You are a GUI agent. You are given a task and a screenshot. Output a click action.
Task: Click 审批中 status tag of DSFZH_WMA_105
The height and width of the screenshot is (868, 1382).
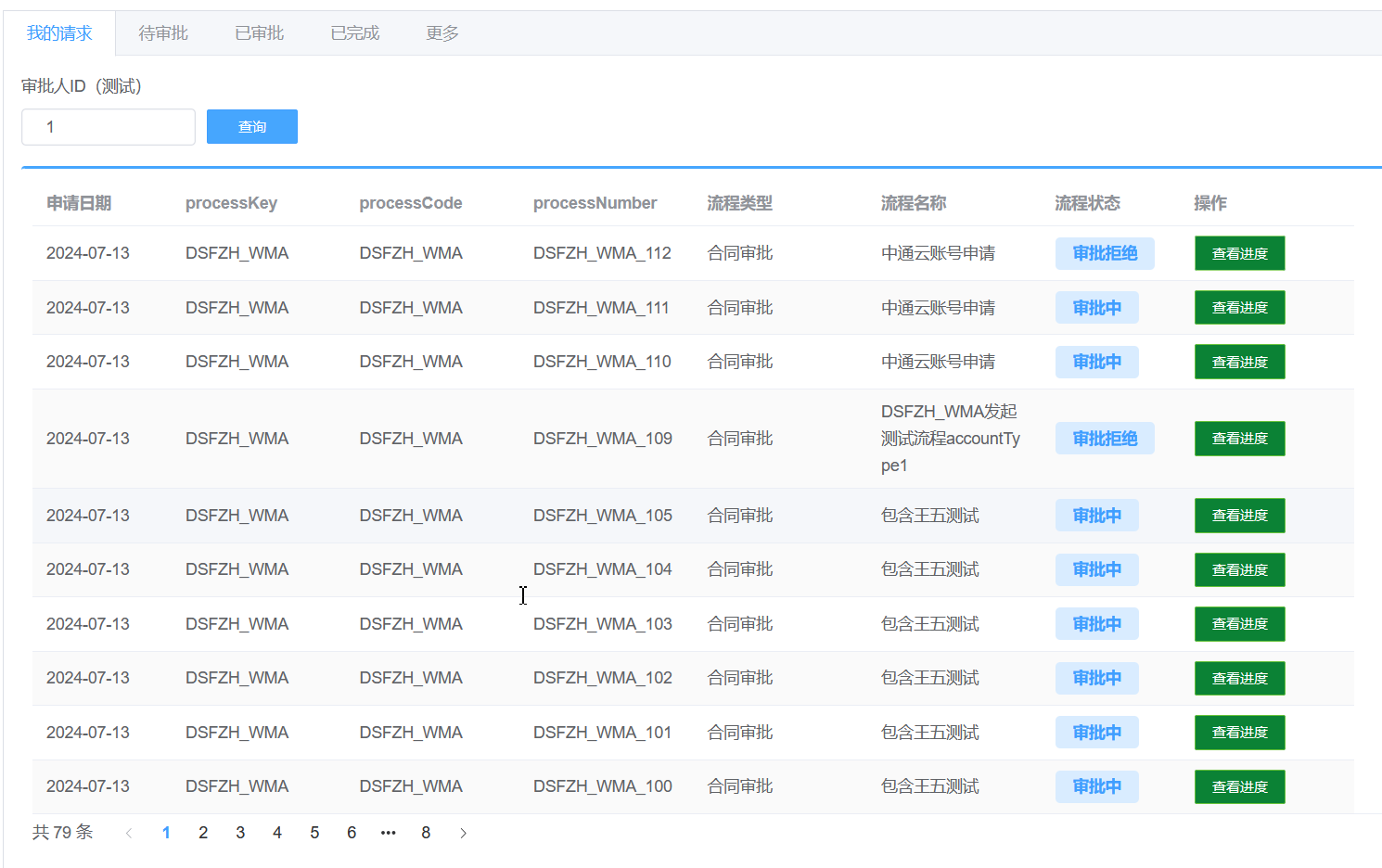coord(1097,516)
